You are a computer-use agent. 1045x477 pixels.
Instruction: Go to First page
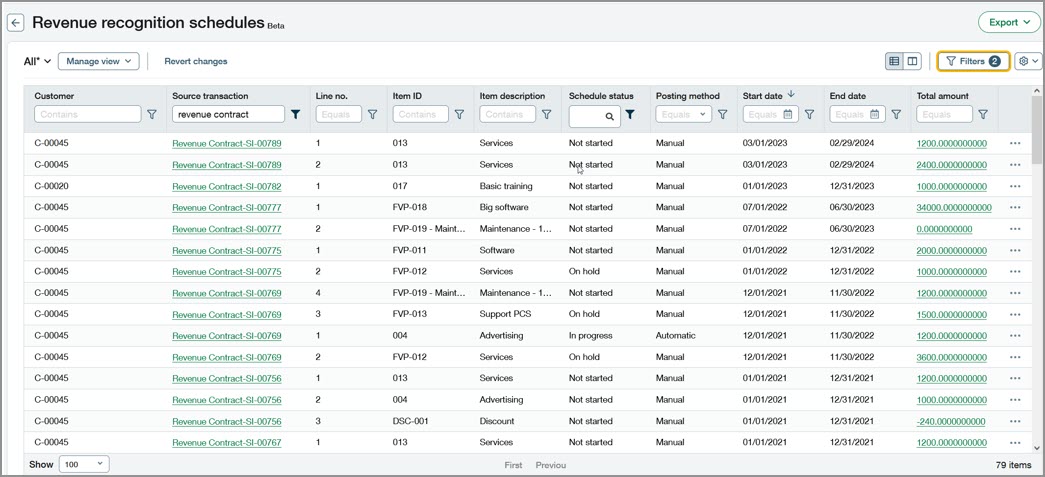click(513, 465)
